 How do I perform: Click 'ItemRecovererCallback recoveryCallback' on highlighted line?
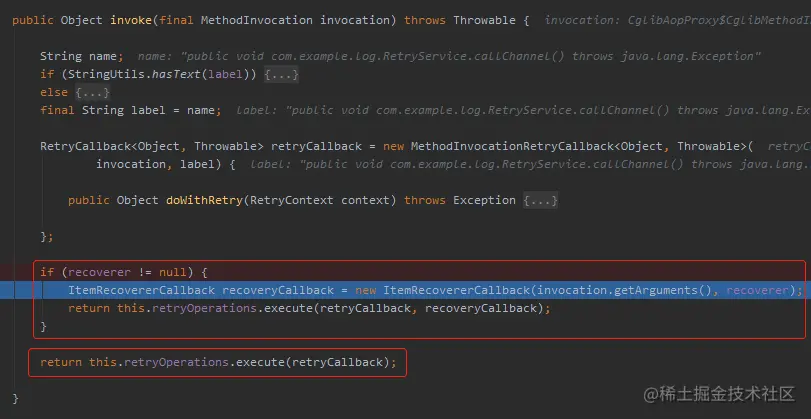[201, 290]
